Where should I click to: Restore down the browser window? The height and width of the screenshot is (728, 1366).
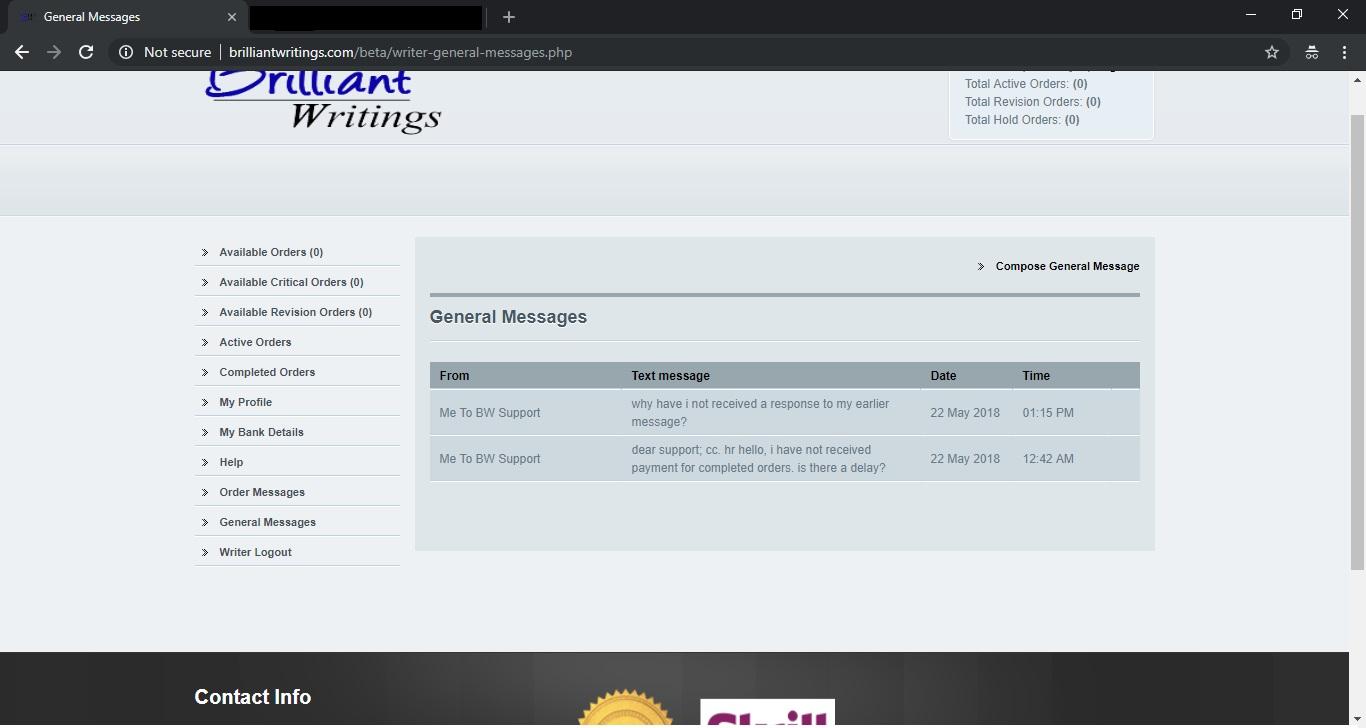coord(1297,15)
